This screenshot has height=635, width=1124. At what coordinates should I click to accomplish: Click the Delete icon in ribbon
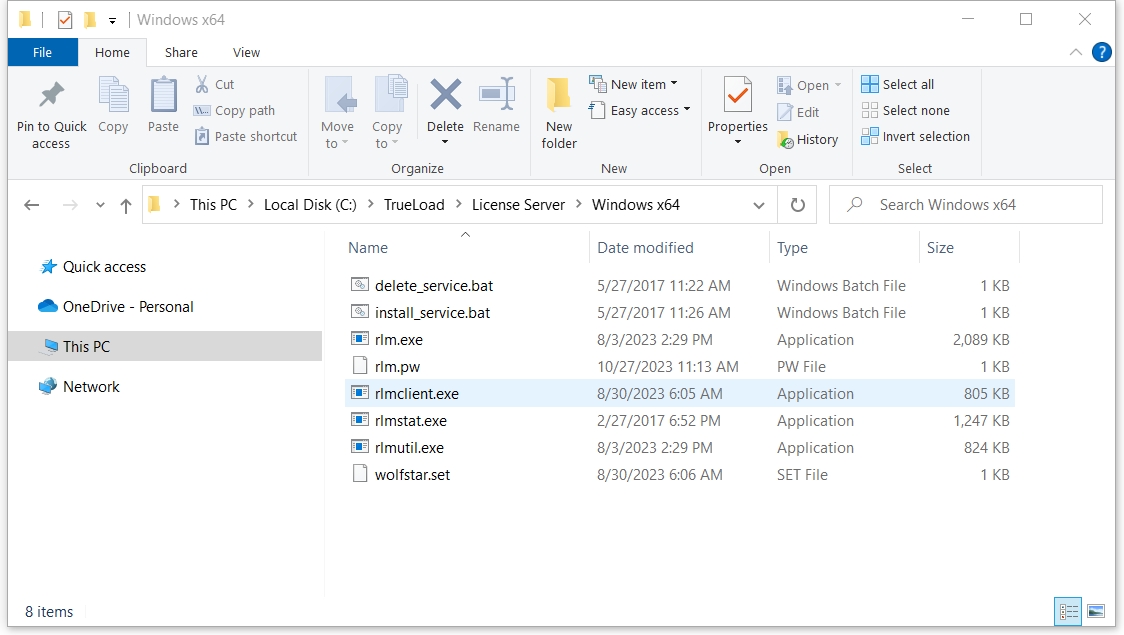[445, 97]
